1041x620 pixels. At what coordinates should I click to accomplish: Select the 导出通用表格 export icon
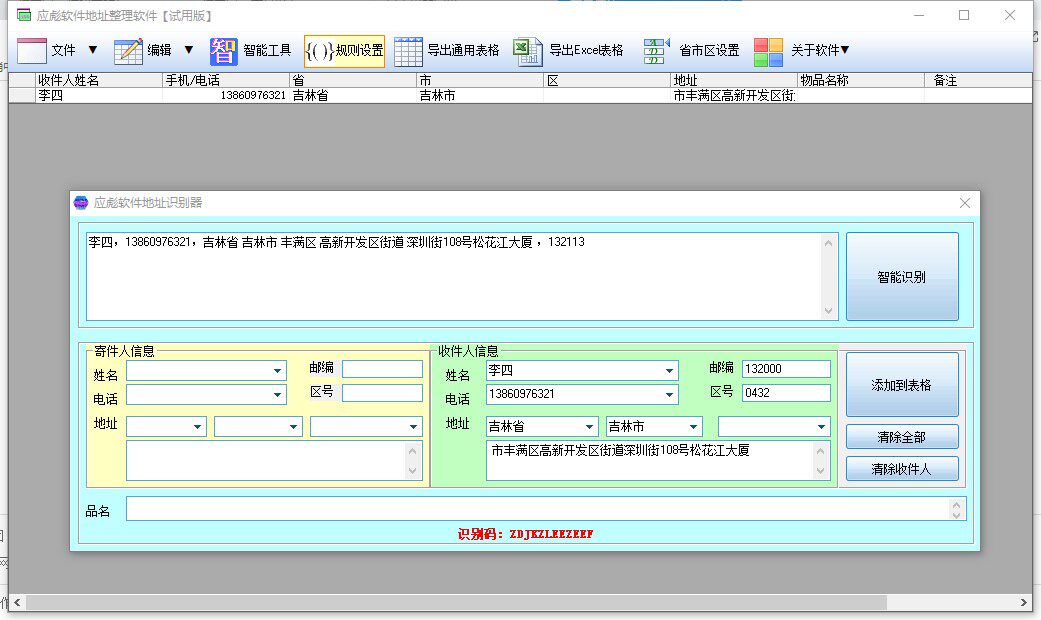407,50
